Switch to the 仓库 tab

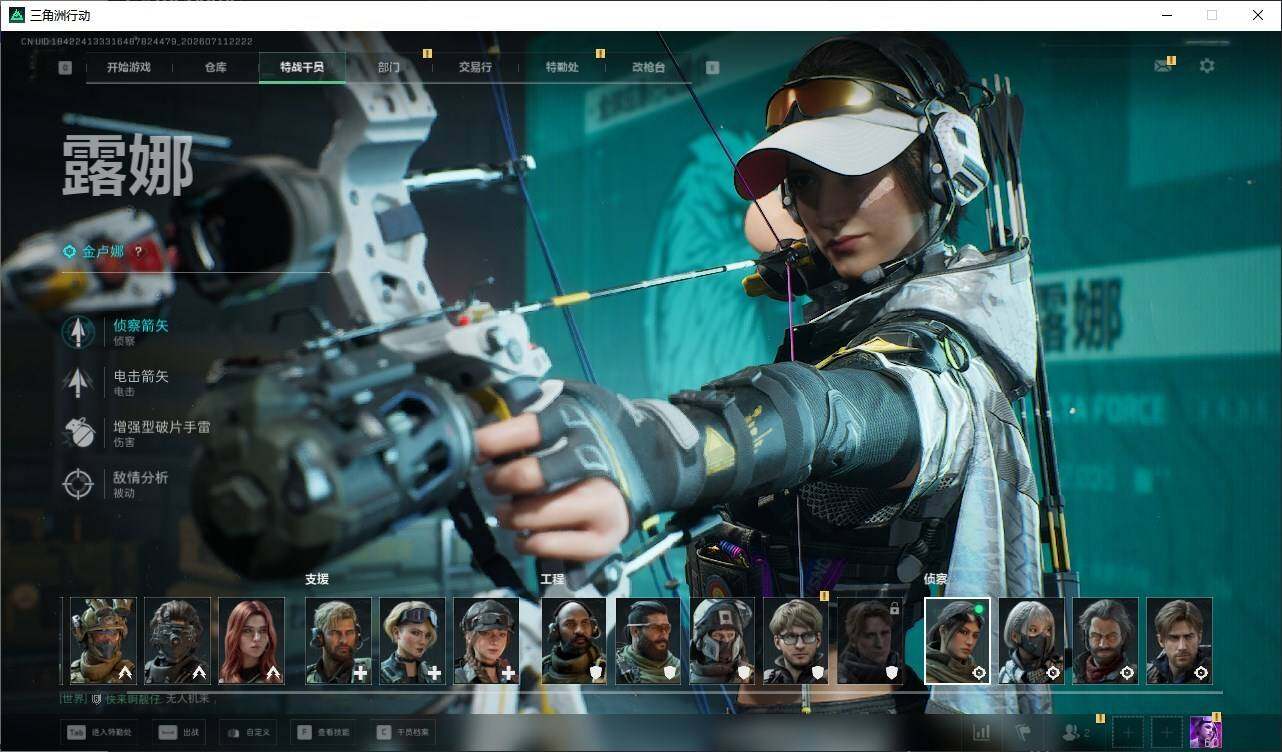[216, 68]
